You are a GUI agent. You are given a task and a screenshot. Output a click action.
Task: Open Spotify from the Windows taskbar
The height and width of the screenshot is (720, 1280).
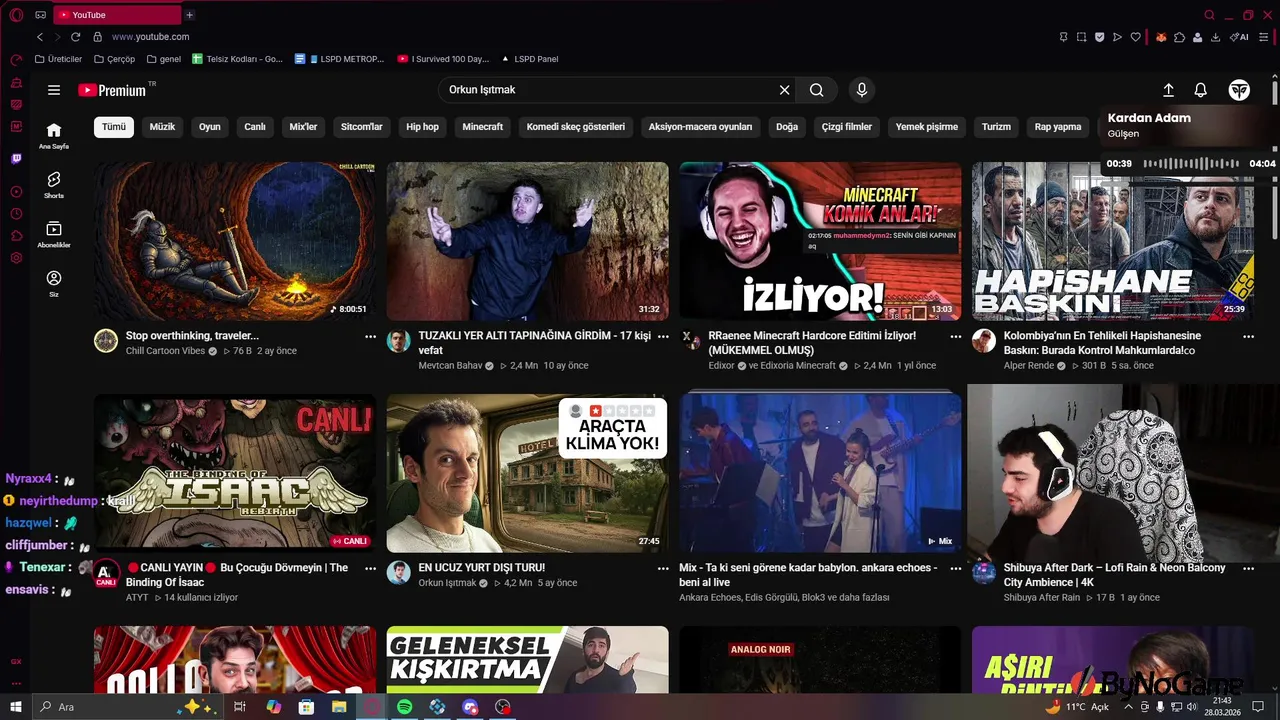tap(404, 707)
